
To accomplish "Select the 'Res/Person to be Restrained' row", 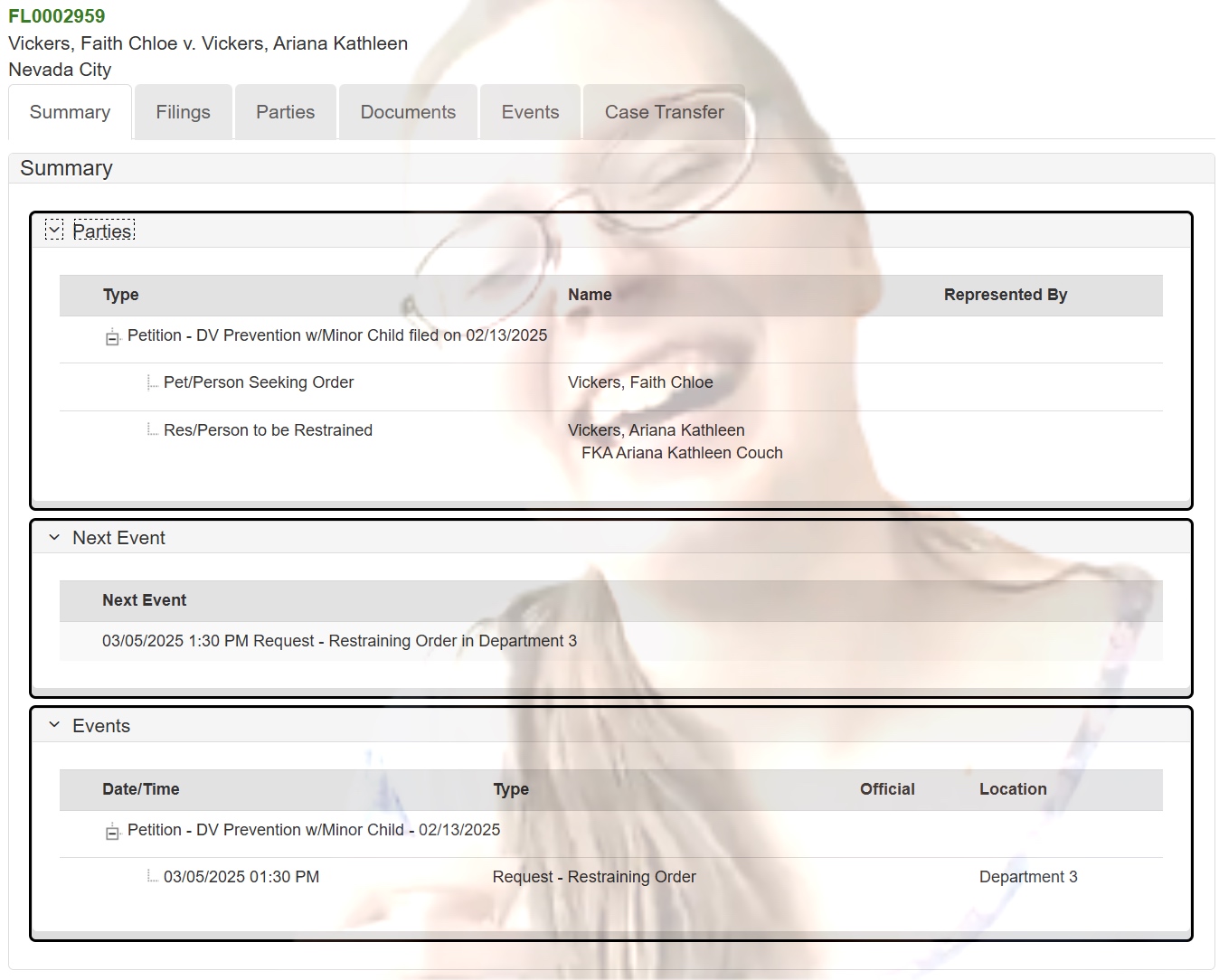I will pyautogui.click(x=611, y=443).
